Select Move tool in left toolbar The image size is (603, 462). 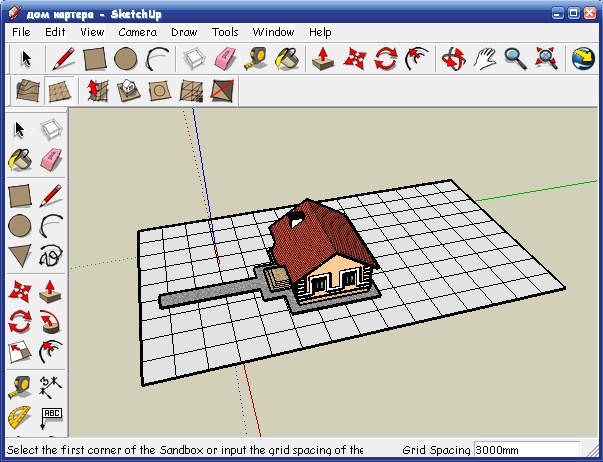point(20,291)
